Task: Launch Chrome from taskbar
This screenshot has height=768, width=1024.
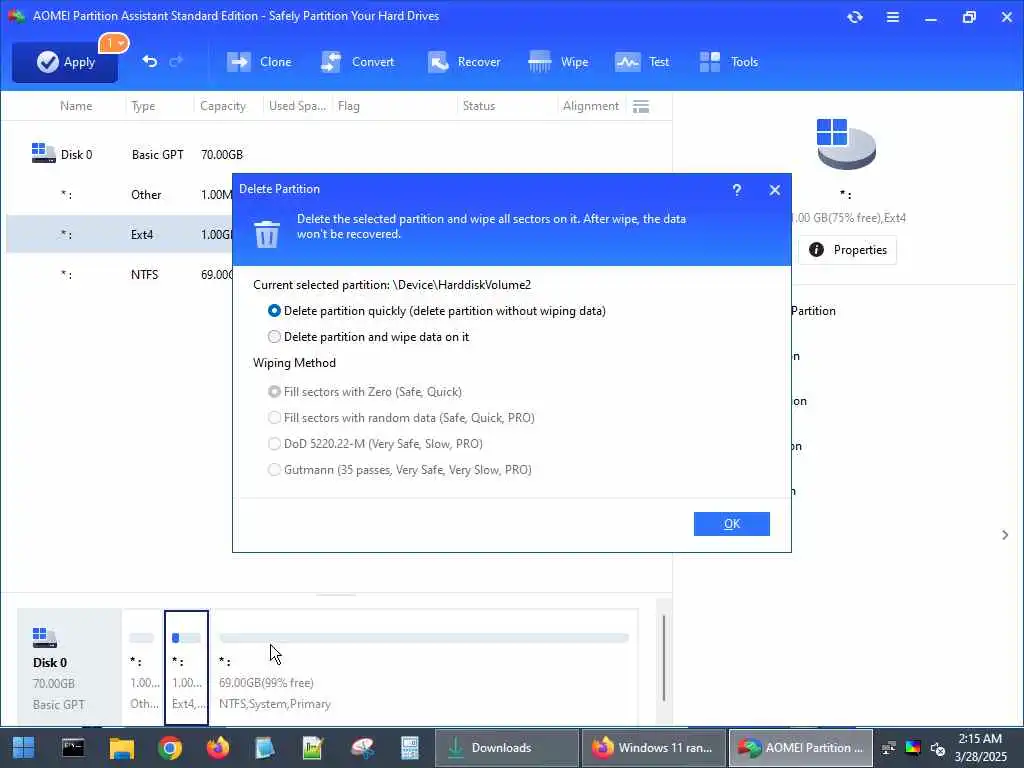Action: 170,748
